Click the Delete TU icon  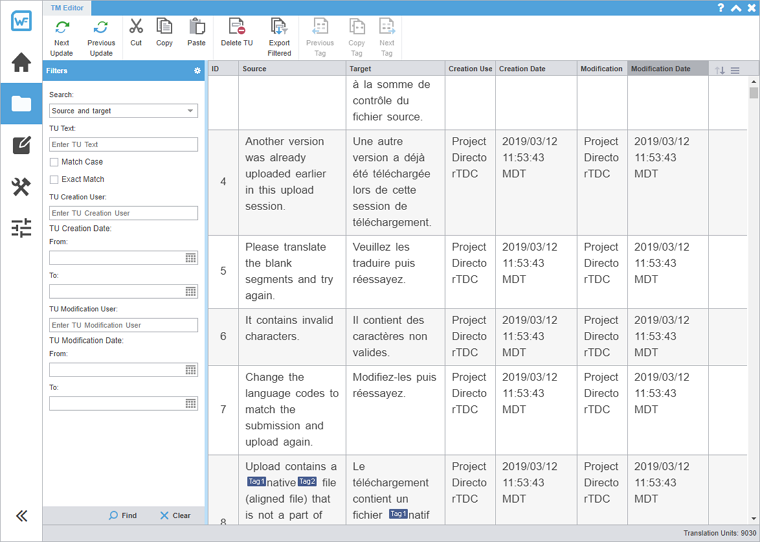tap(236, 27)
